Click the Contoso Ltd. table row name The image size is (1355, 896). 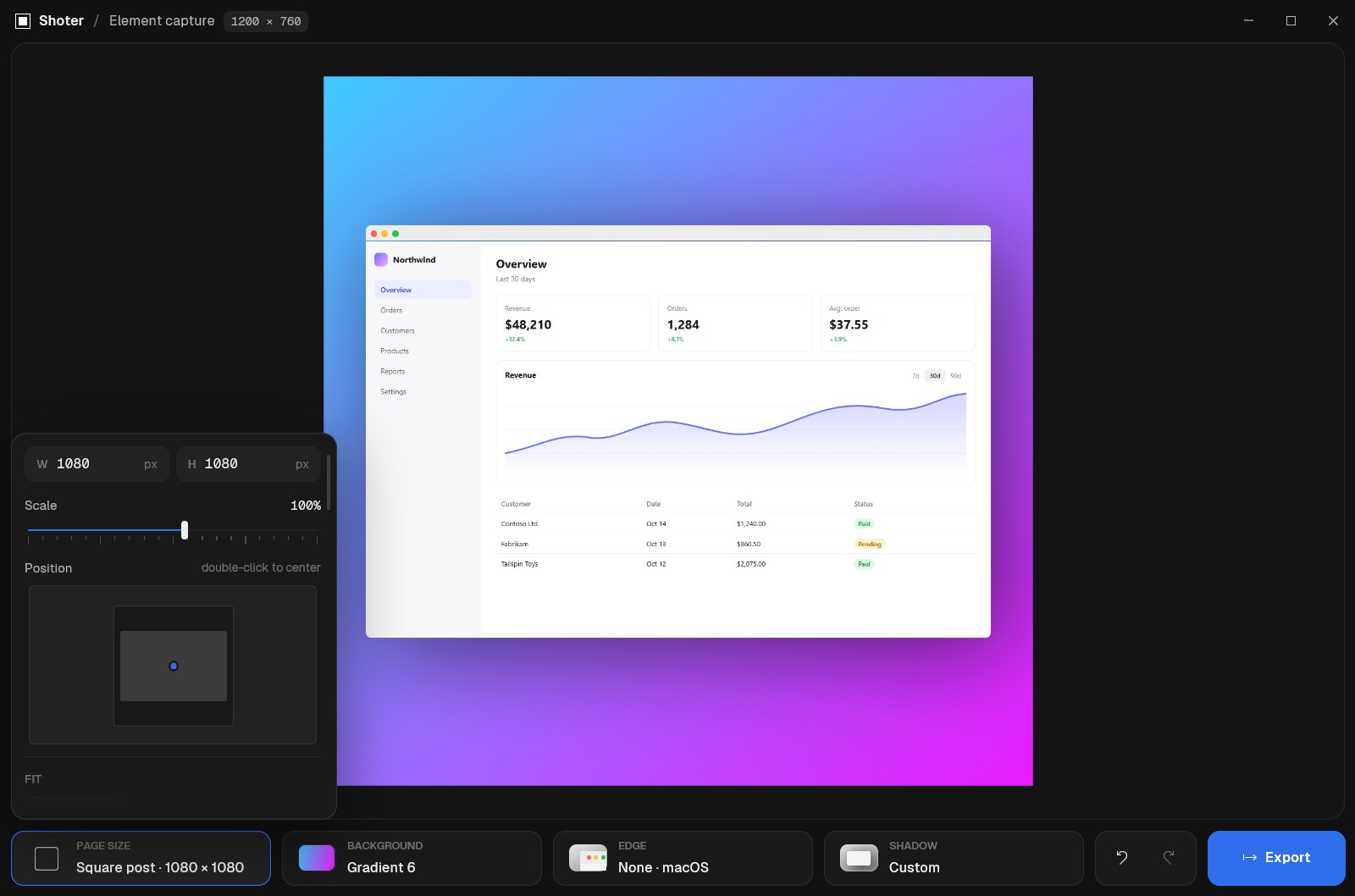(520, 523)
